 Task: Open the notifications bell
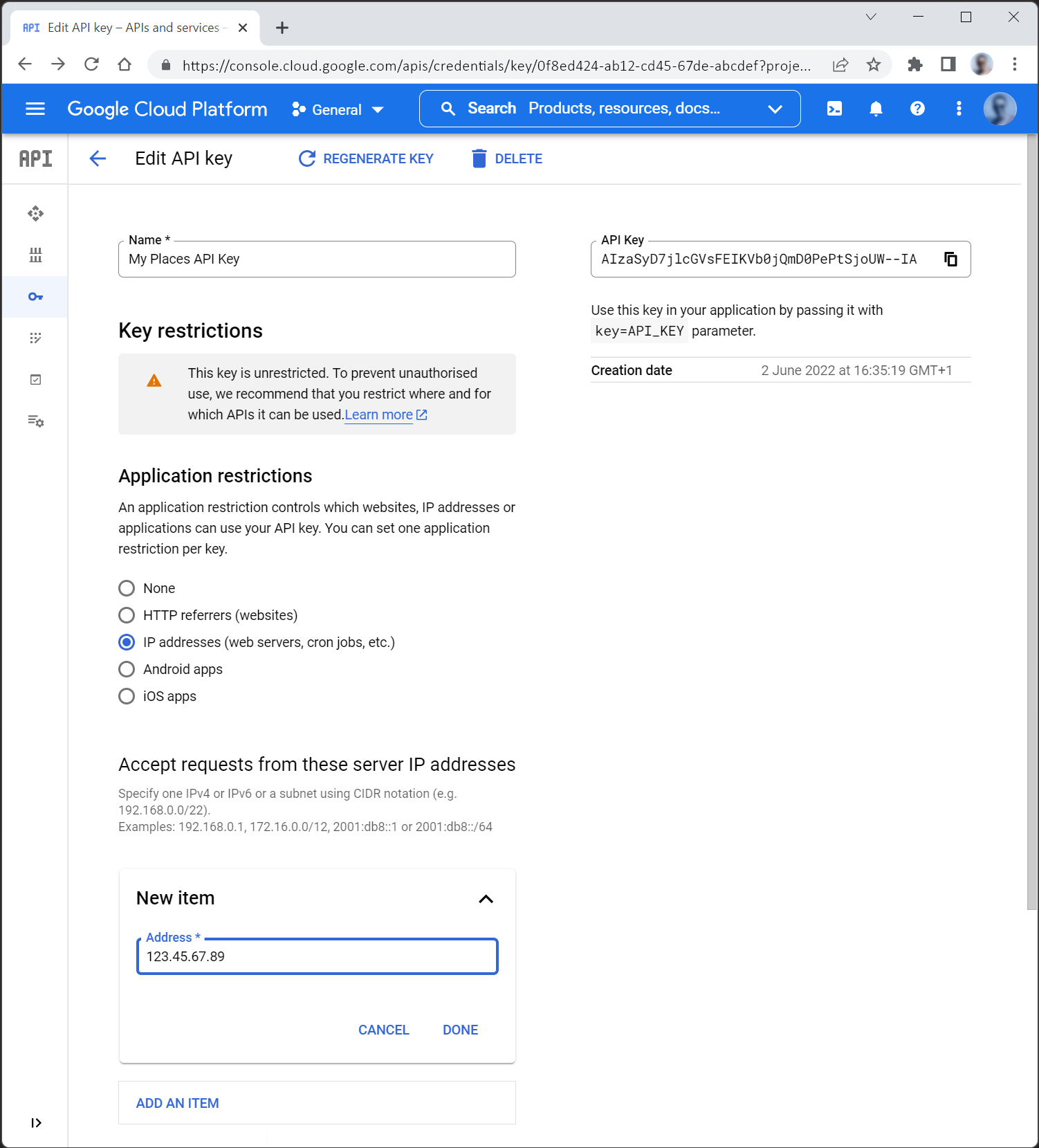[876, 109]
